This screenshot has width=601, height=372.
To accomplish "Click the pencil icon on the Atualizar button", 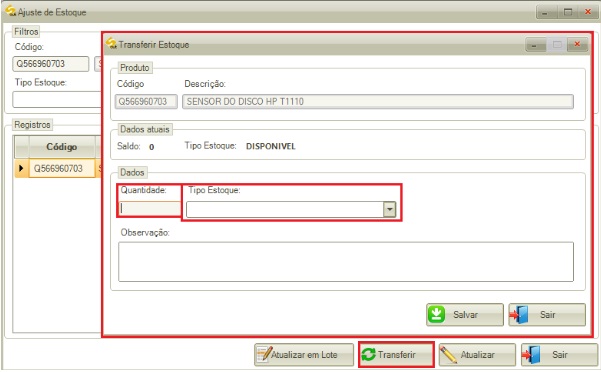I will tap(448, 354).
